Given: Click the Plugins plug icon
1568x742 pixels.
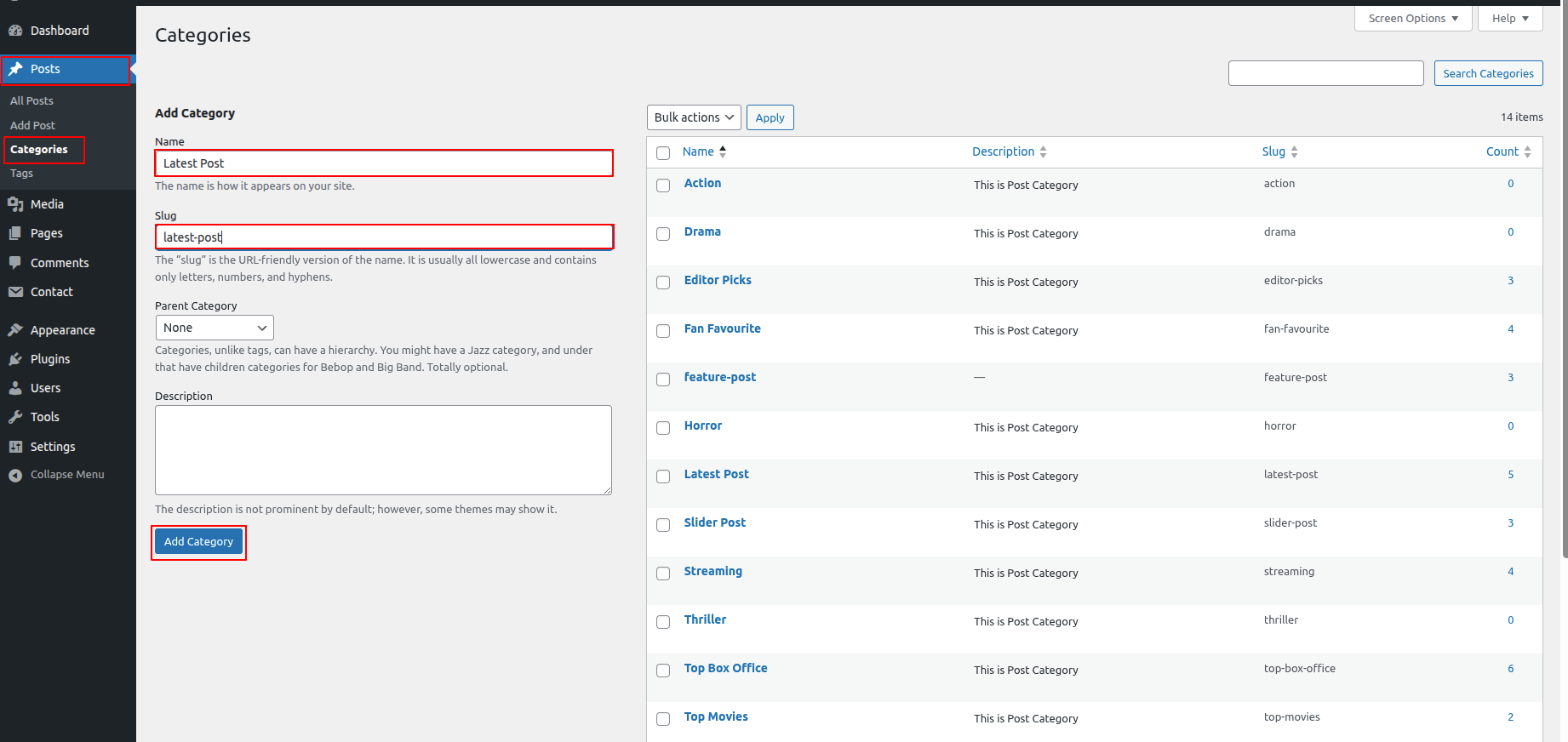Looking at the screenshot, I should tap(15, 359).
